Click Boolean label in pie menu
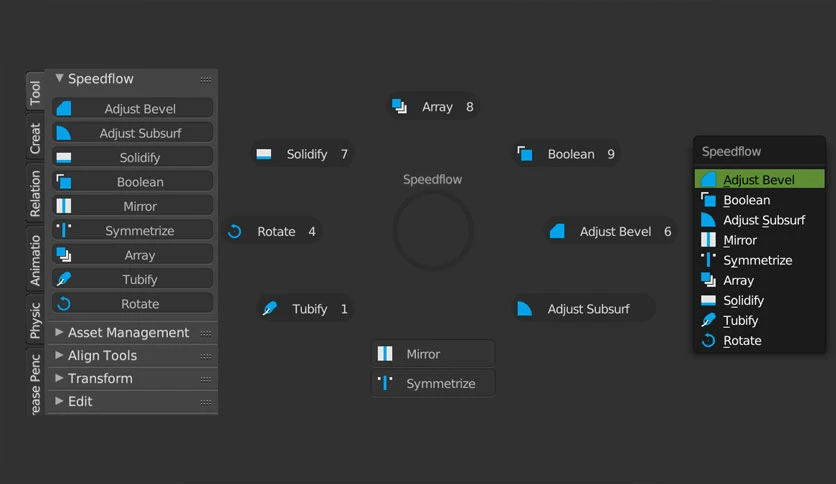Screen dimensions: 836x484 (571, 154)
